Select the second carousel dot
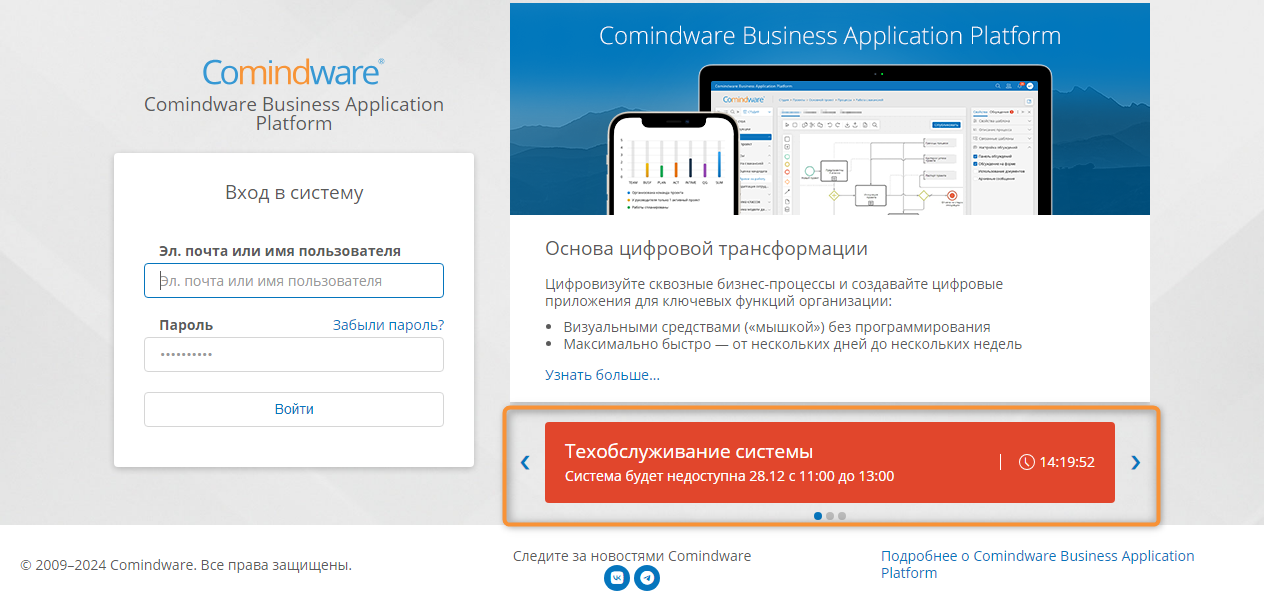This screenshot has width=1264, height=605. [830, 516]
